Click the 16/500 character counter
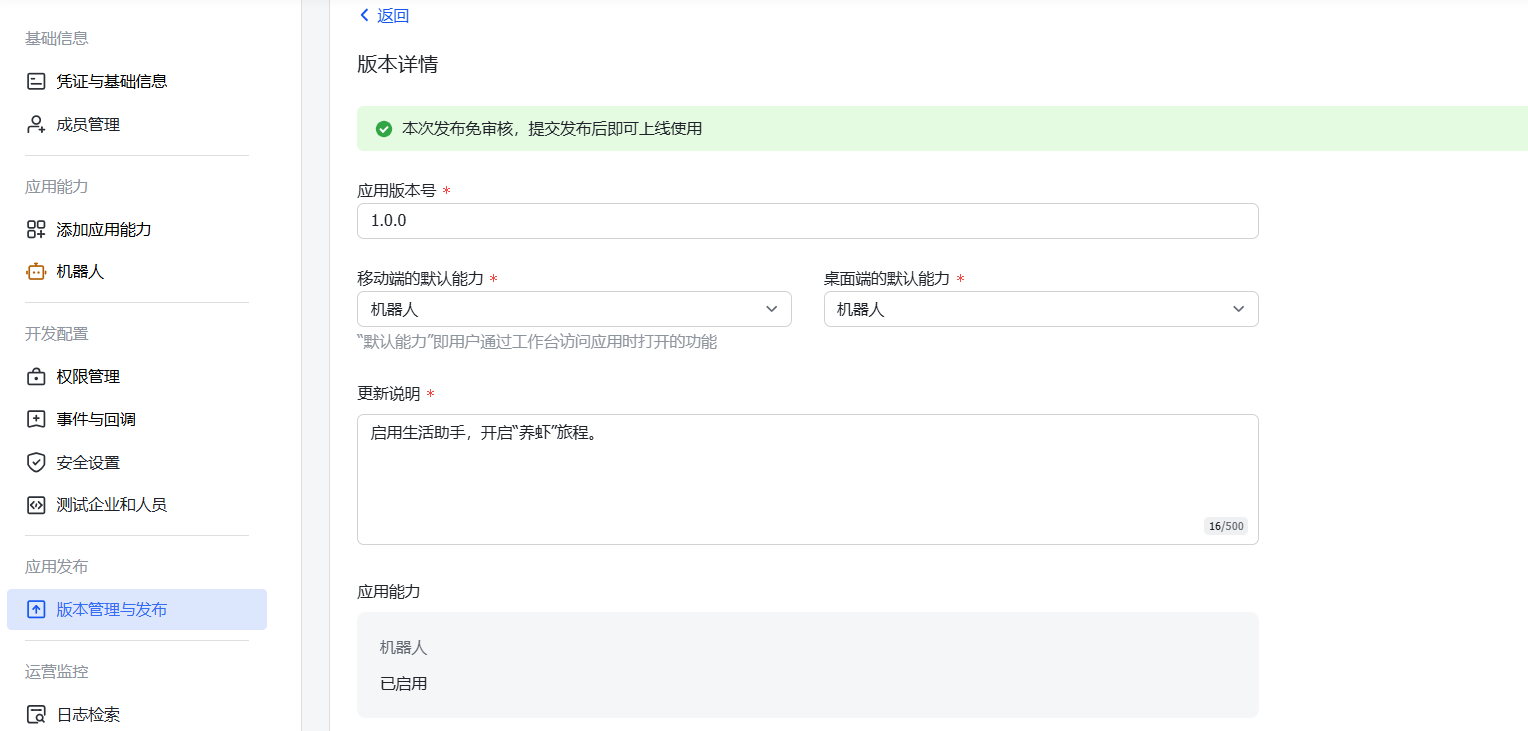1528x731 pixels. click(x=1226, y=524)
